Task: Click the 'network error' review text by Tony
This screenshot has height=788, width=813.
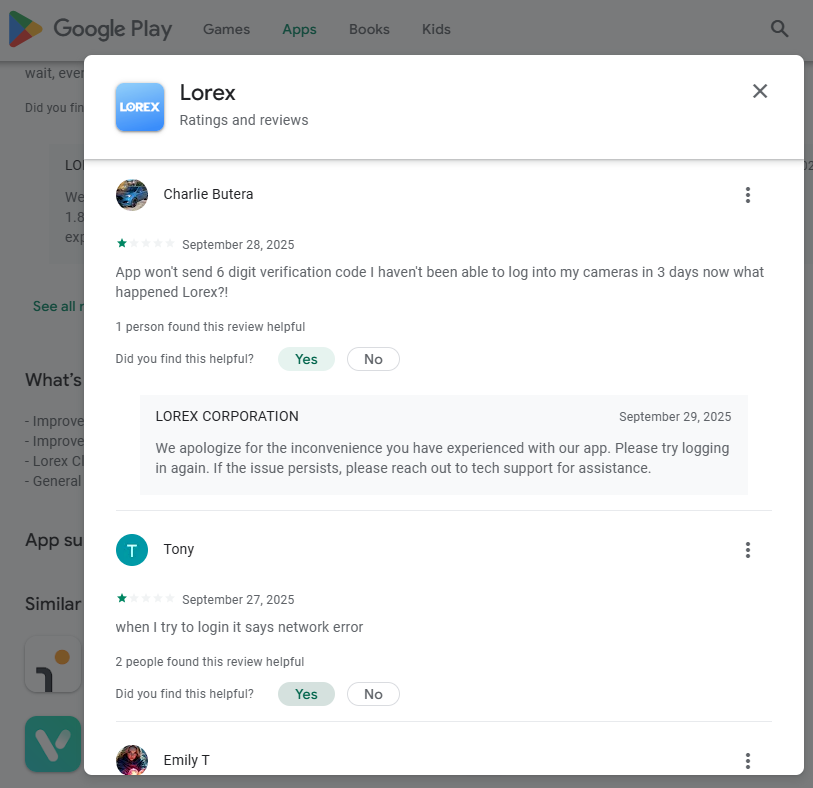Action: tap(239, 627)
